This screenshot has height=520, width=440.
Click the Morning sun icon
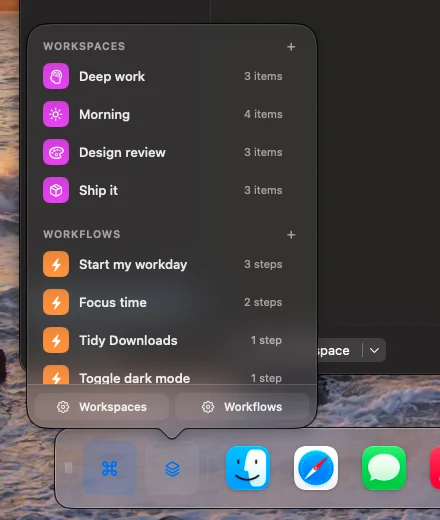click(x=56, y=114)
